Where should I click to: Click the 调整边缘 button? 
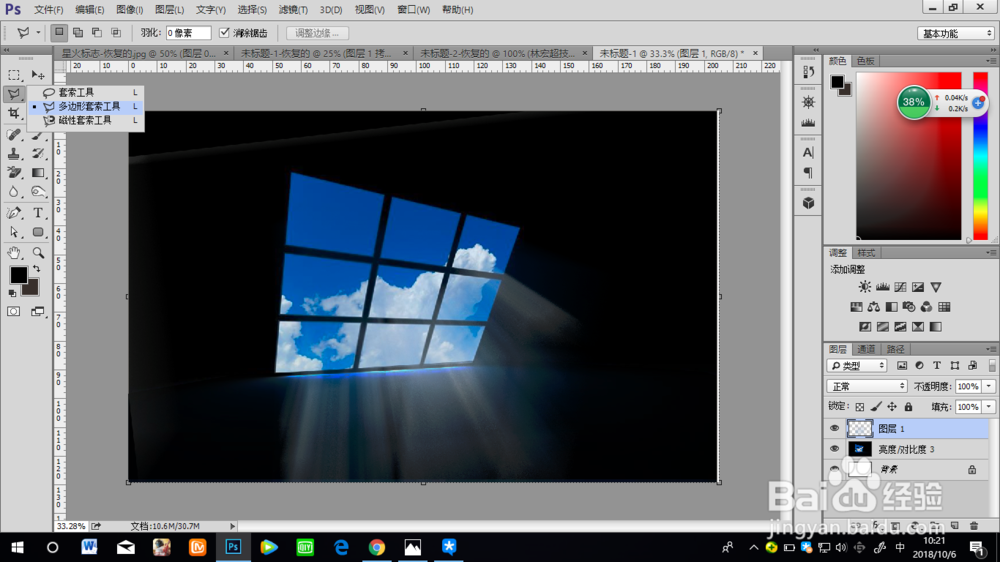pos(317,33)
